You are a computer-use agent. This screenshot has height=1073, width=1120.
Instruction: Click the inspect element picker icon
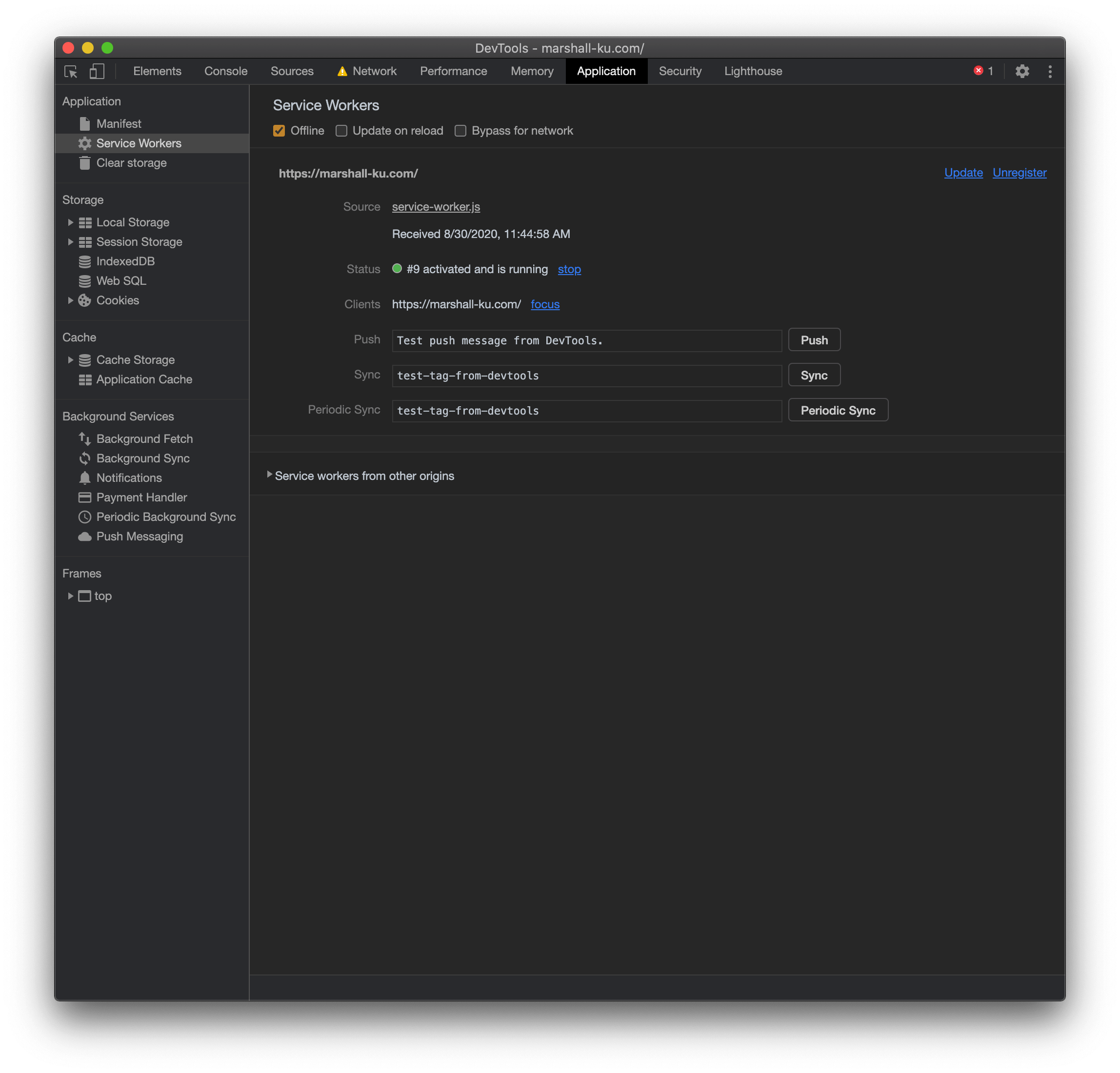[x=71, y=71]
